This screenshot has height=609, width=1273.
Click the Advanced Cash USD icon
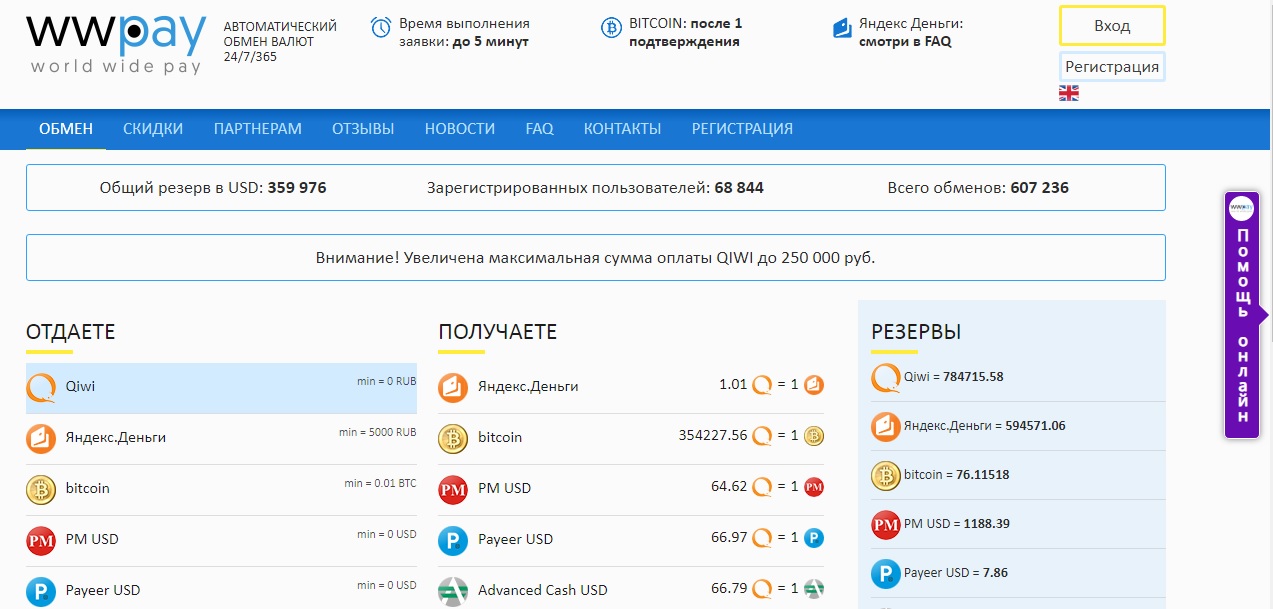pos(453,590)
